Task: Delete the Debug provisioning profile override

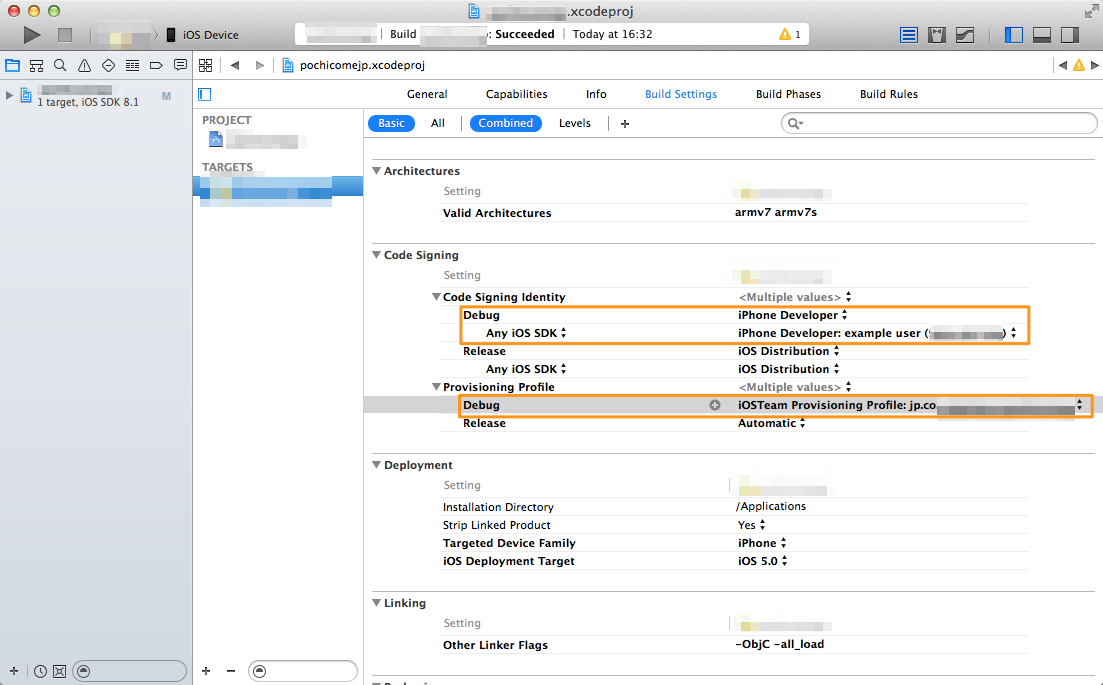Action: [x=714, y=405]
